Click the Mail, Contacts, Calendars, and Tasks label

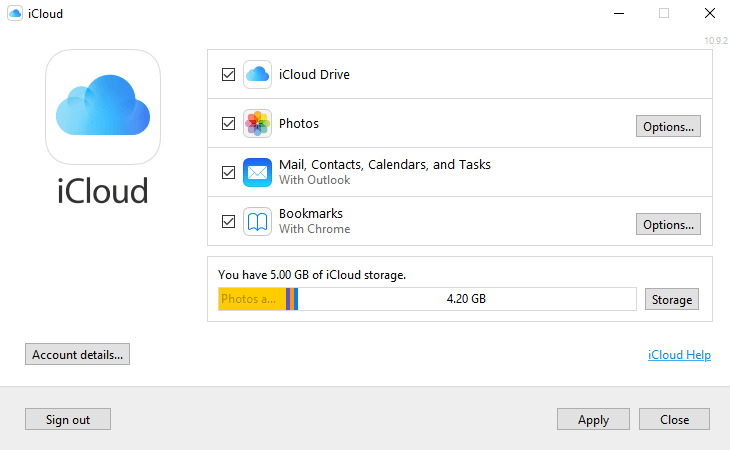click(385, 164)
